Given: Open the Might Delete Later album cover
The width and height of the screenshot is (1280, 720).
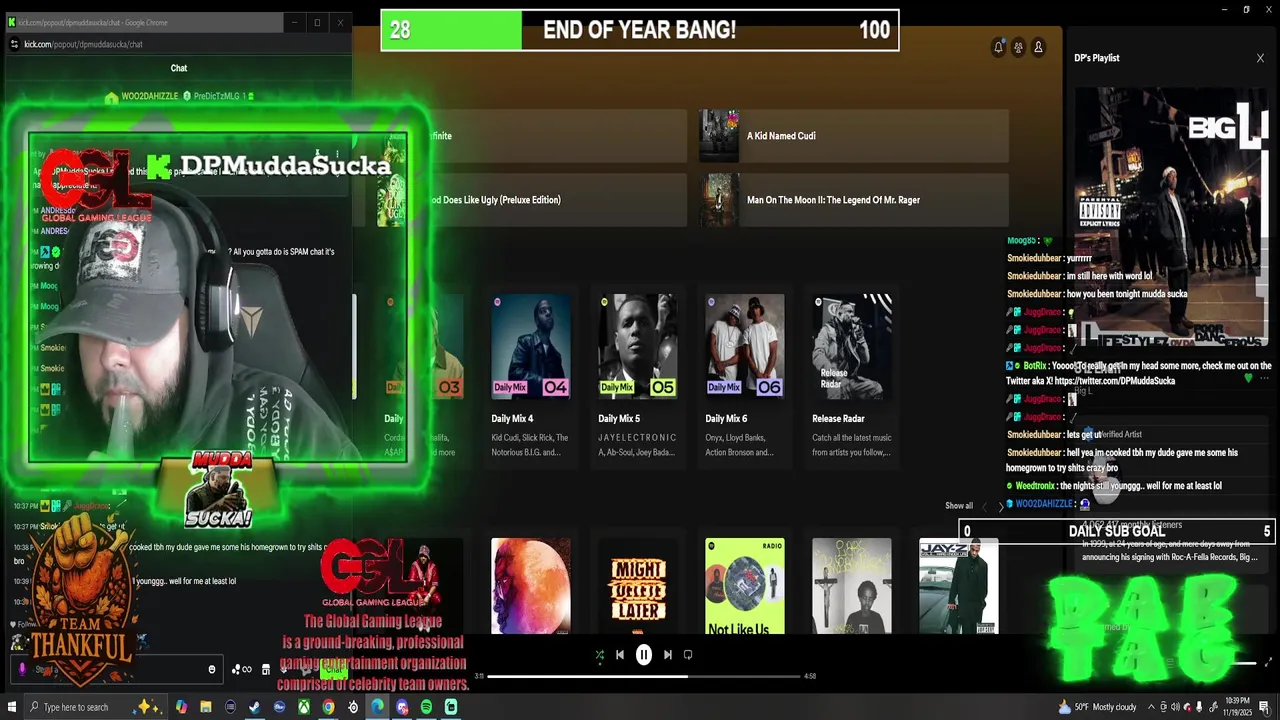Looking at the screenshot, I should (x=638, y=586).
